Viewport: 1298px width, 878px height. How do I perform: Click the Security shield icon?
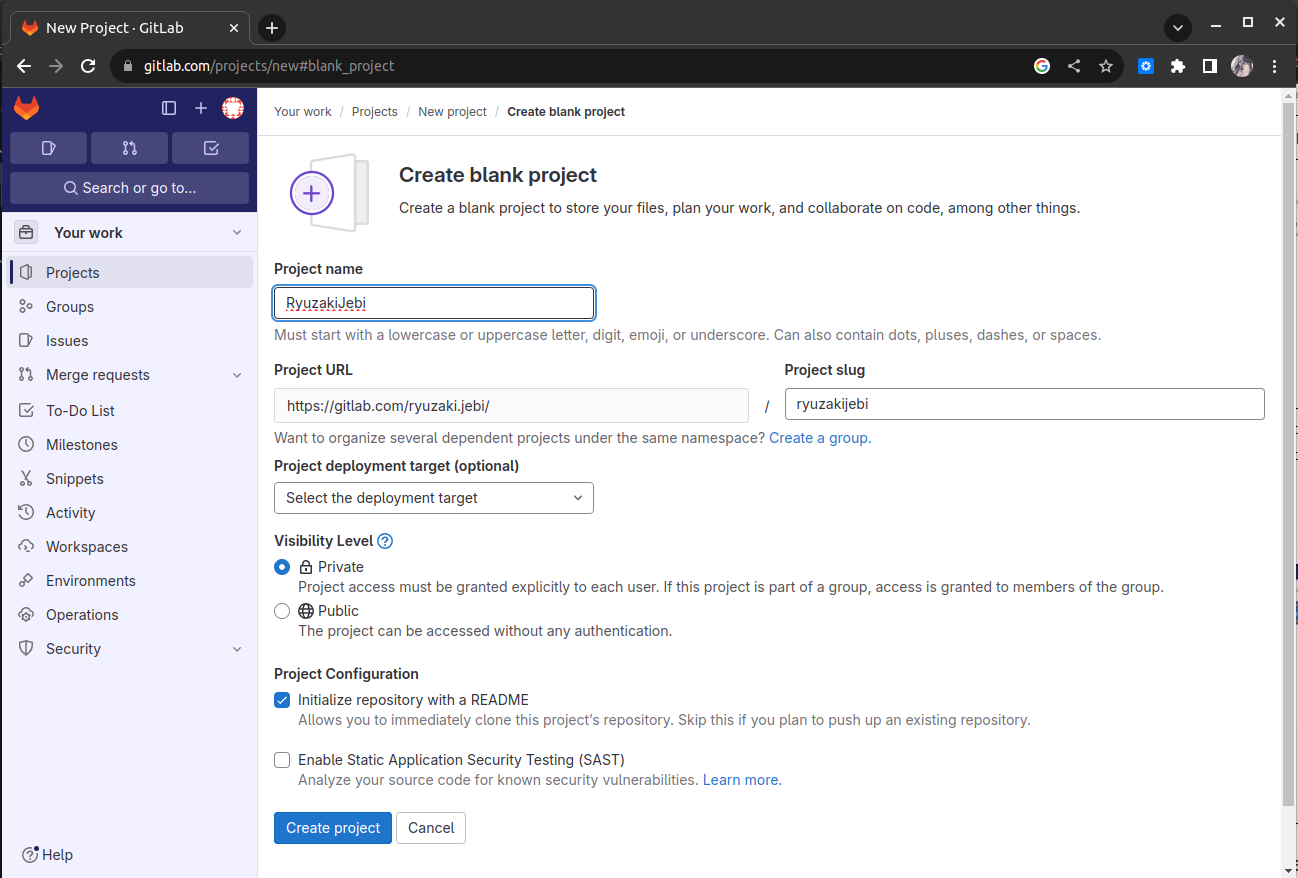26,648
